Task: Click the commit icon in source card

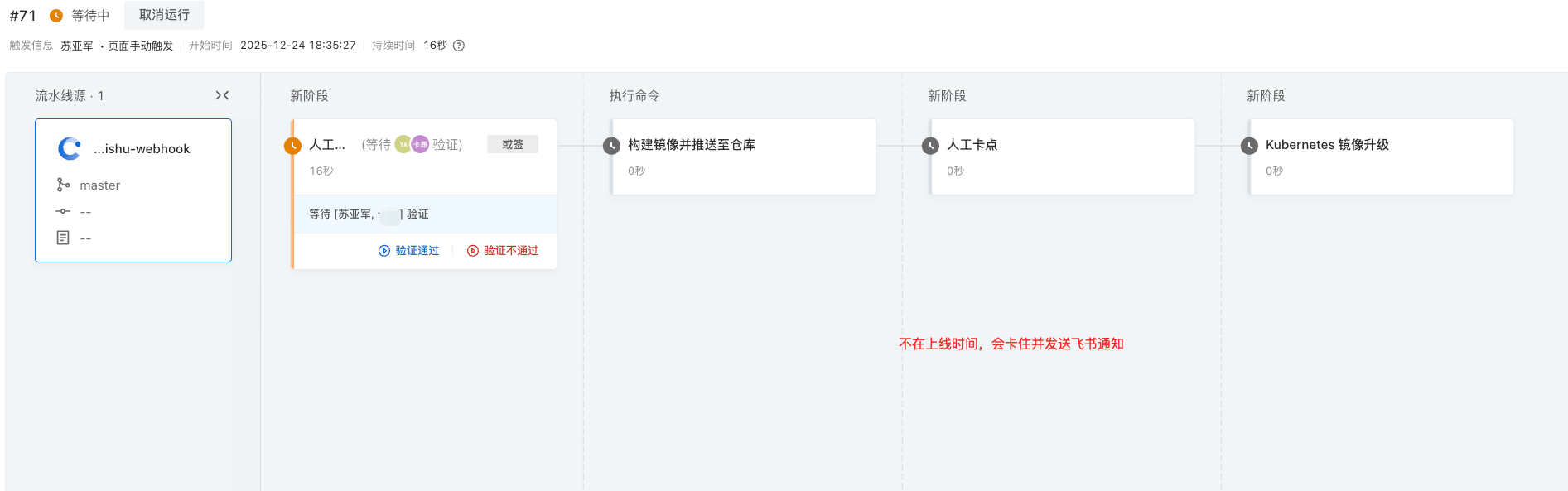Action: click(63, 212)
